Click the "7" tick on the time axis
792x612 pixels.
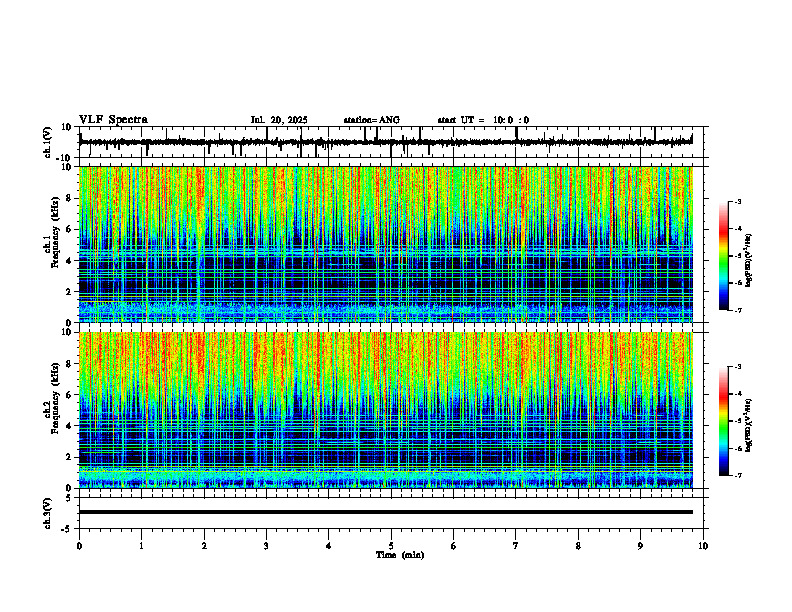coord(516,546)
